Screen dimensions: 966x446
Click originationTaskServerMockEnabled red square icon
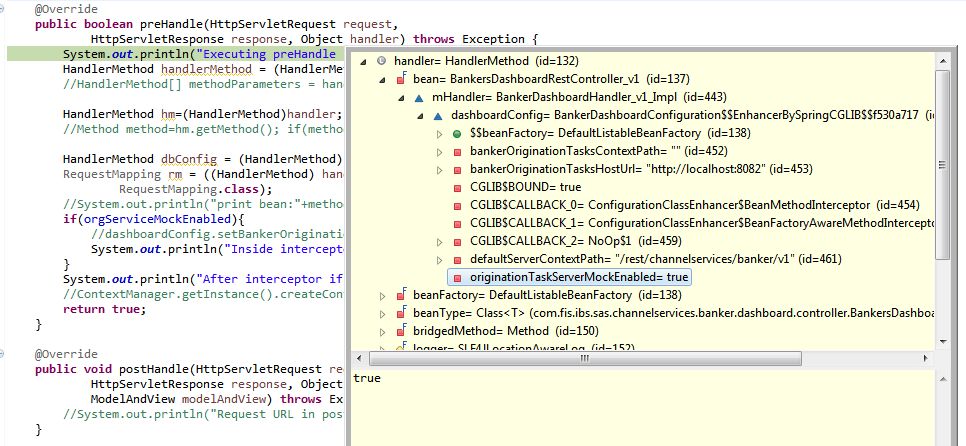(x=457, y=278)
